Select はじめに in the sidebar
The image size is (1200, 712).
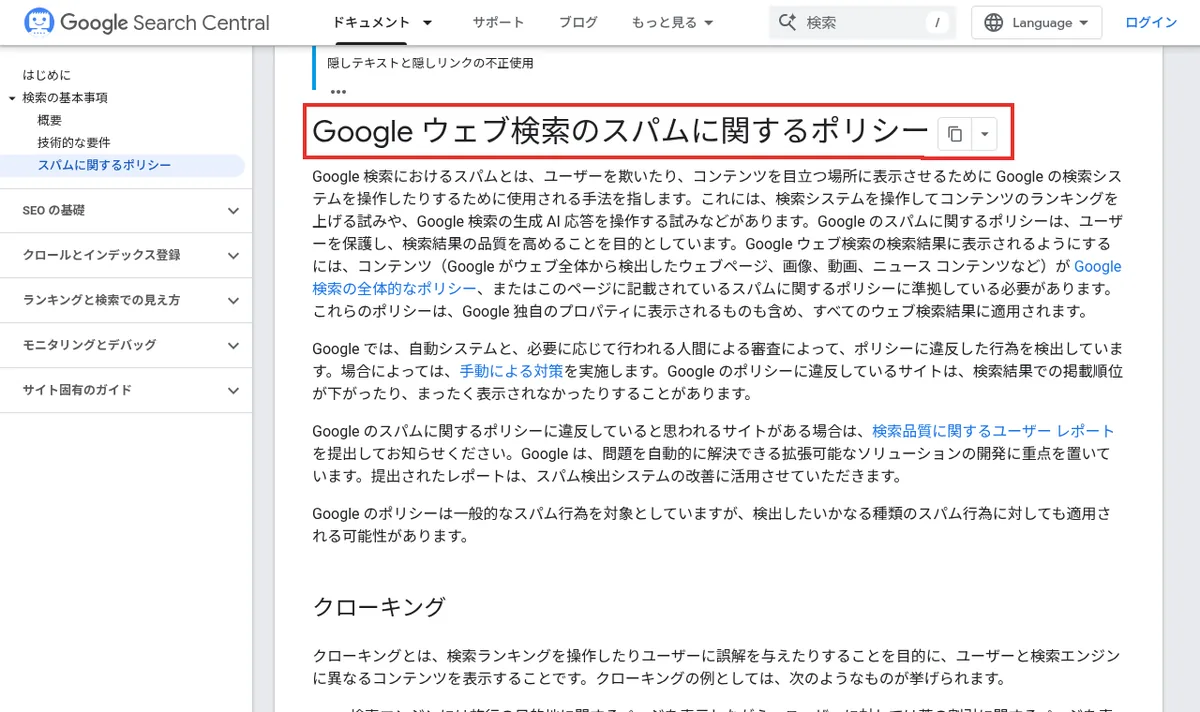coord(47,75)
